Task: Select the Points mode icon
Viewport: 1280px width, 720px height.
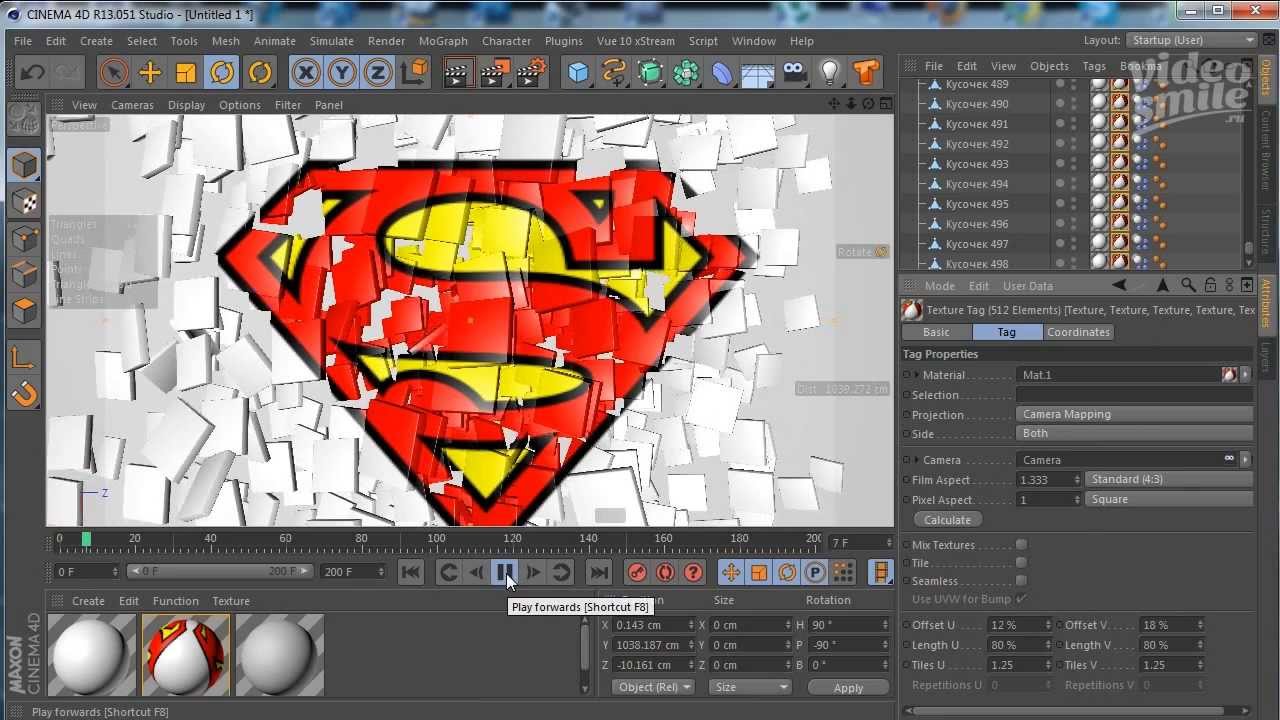Action: point(24,239)
